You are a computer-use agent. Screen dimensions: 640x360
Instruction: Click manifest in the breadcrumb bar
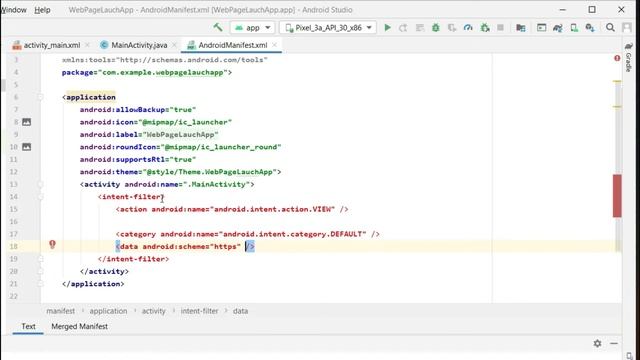coord(60,311)
